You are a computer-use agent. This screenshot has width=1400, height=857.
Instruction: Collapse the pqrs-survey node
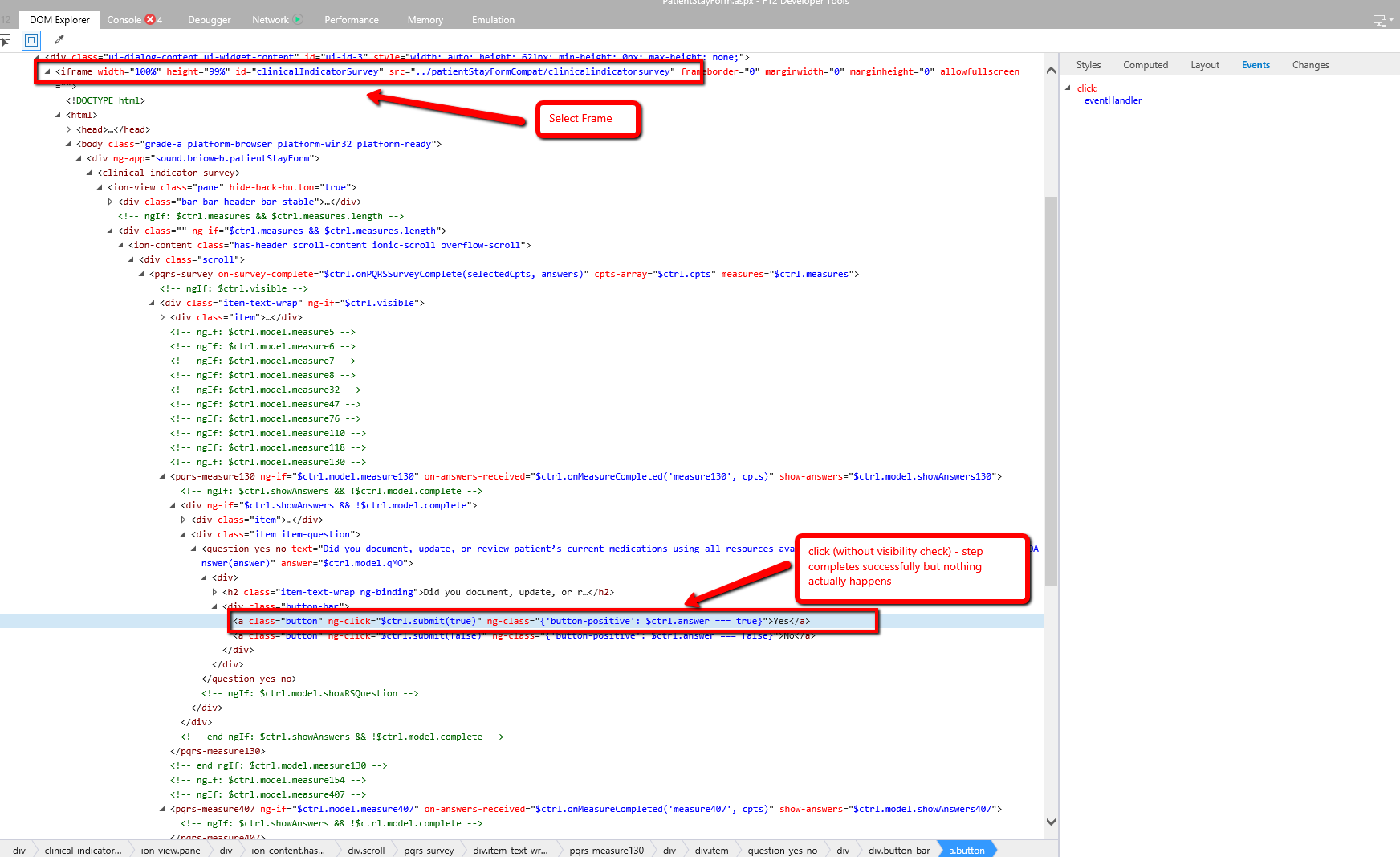point(141,274)
